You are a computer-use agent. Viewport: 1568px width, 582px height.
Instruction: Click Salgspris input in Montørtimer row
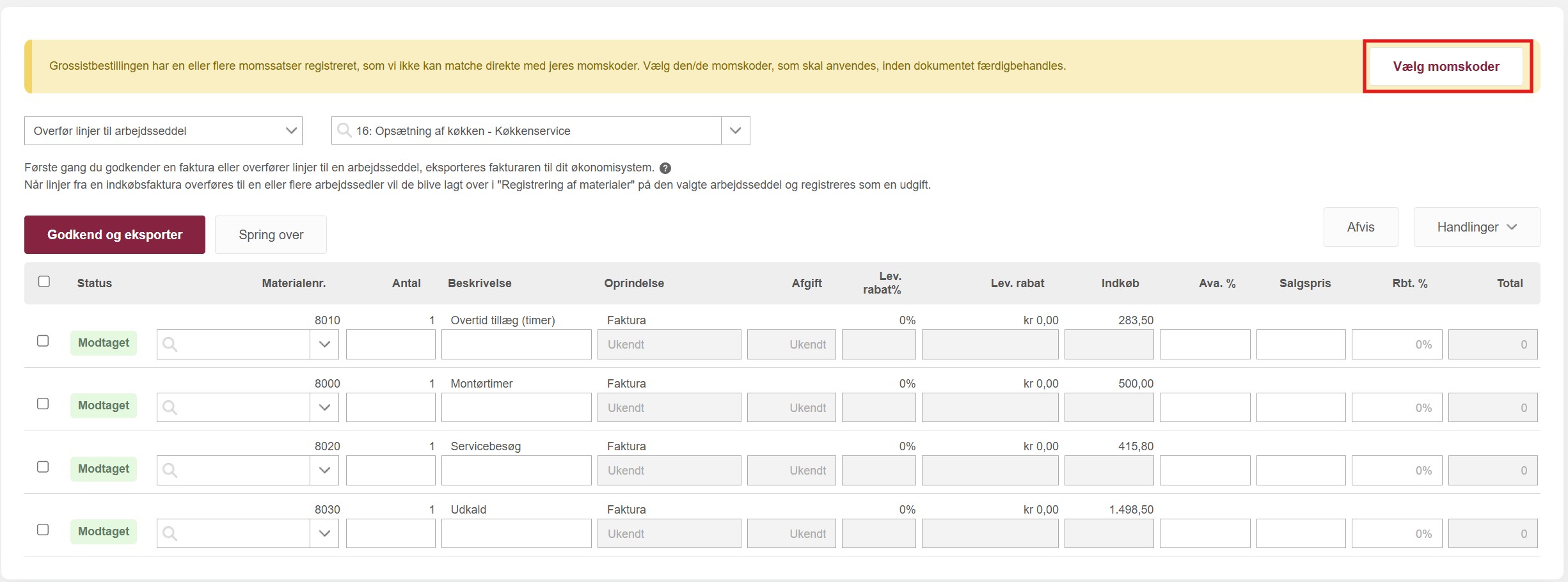[x=1301, y=407]
